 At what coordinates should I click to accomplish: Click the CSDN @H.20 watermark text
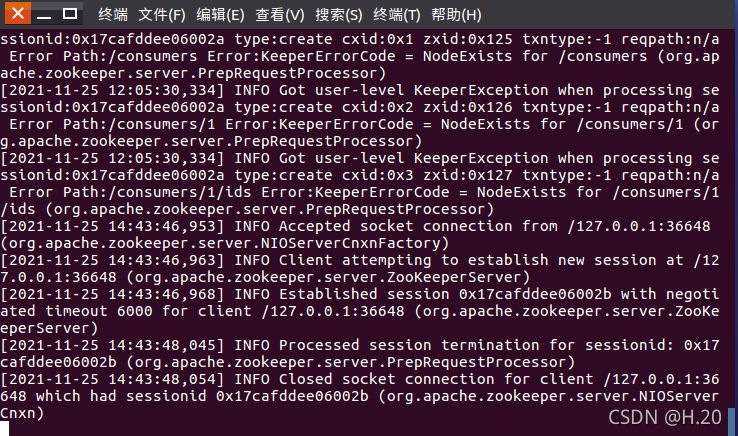point(665,417)
